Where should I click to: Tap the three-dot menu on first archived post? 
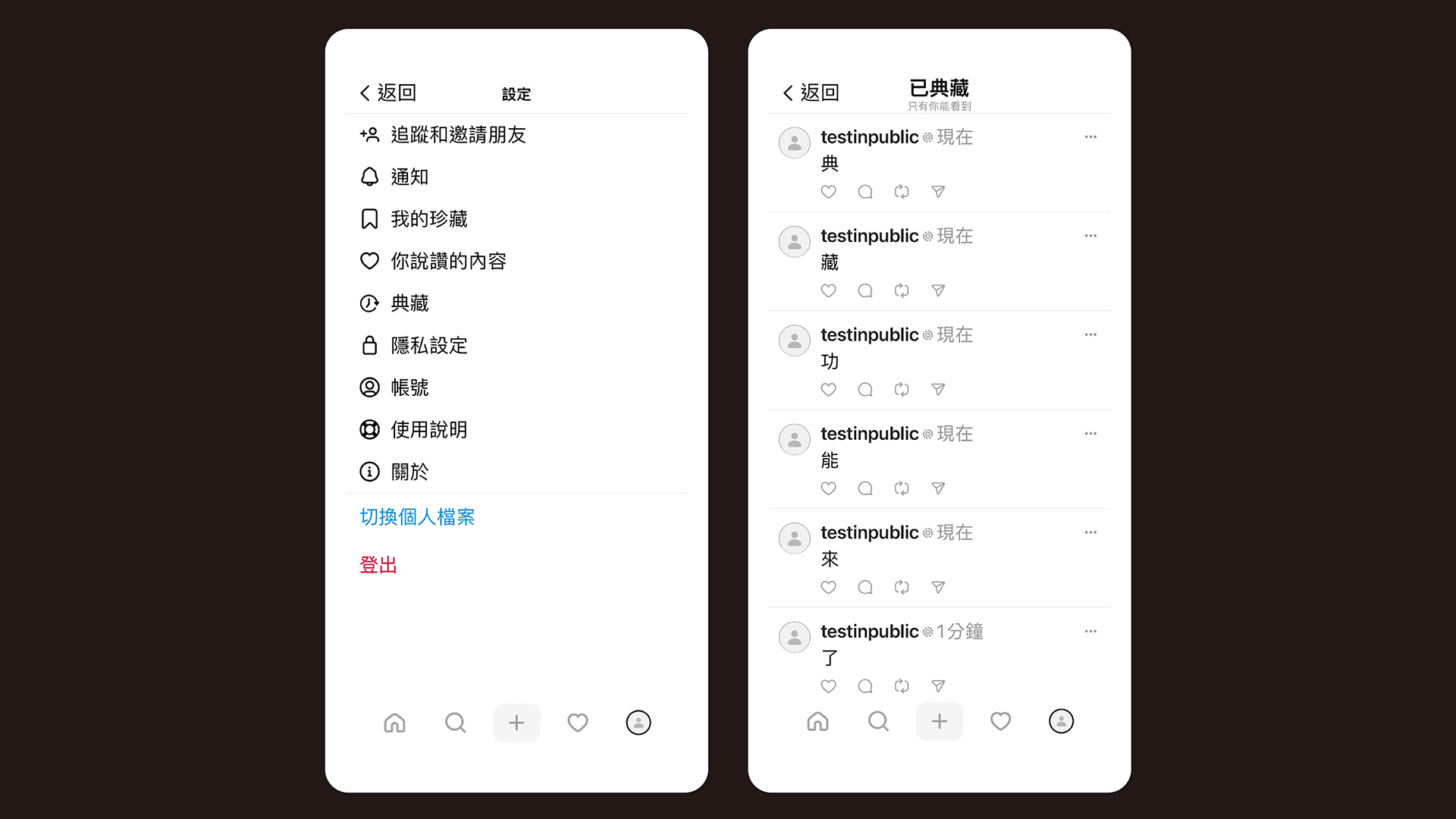coord(1092,137)
